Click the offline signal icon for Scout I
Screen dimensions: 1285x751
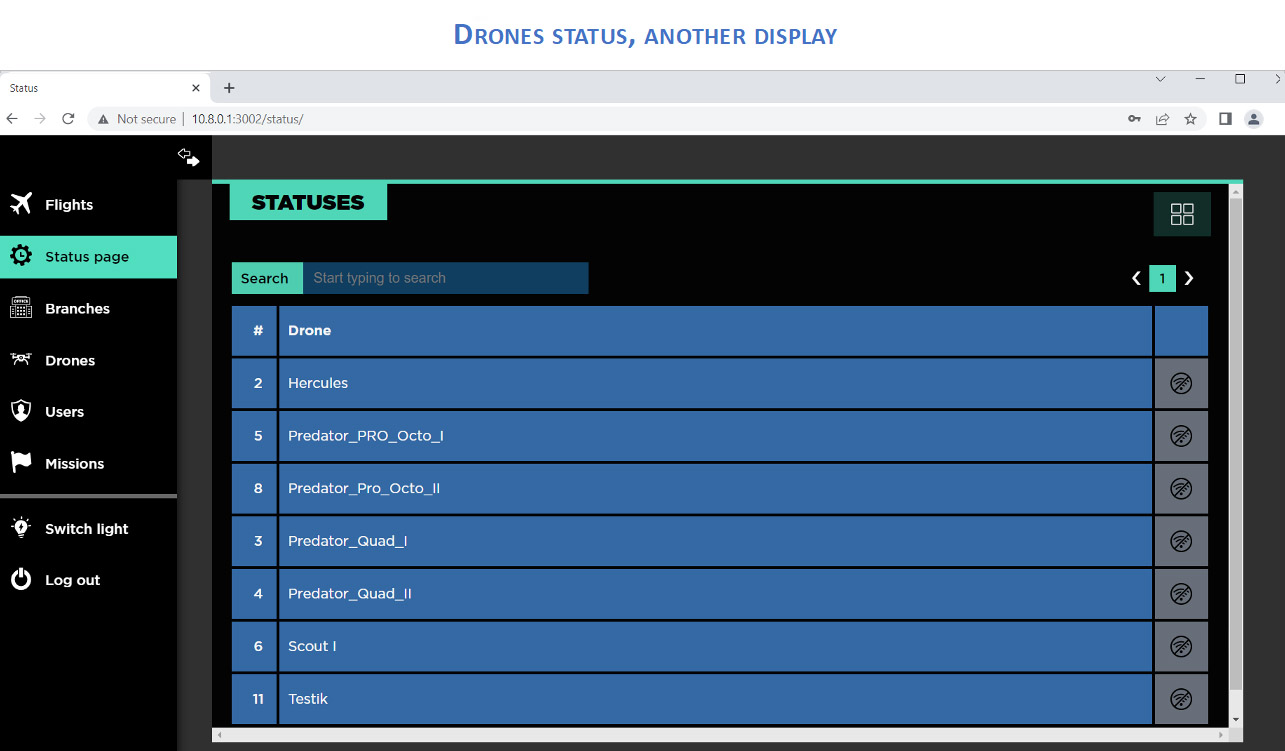click(1181, 646)
